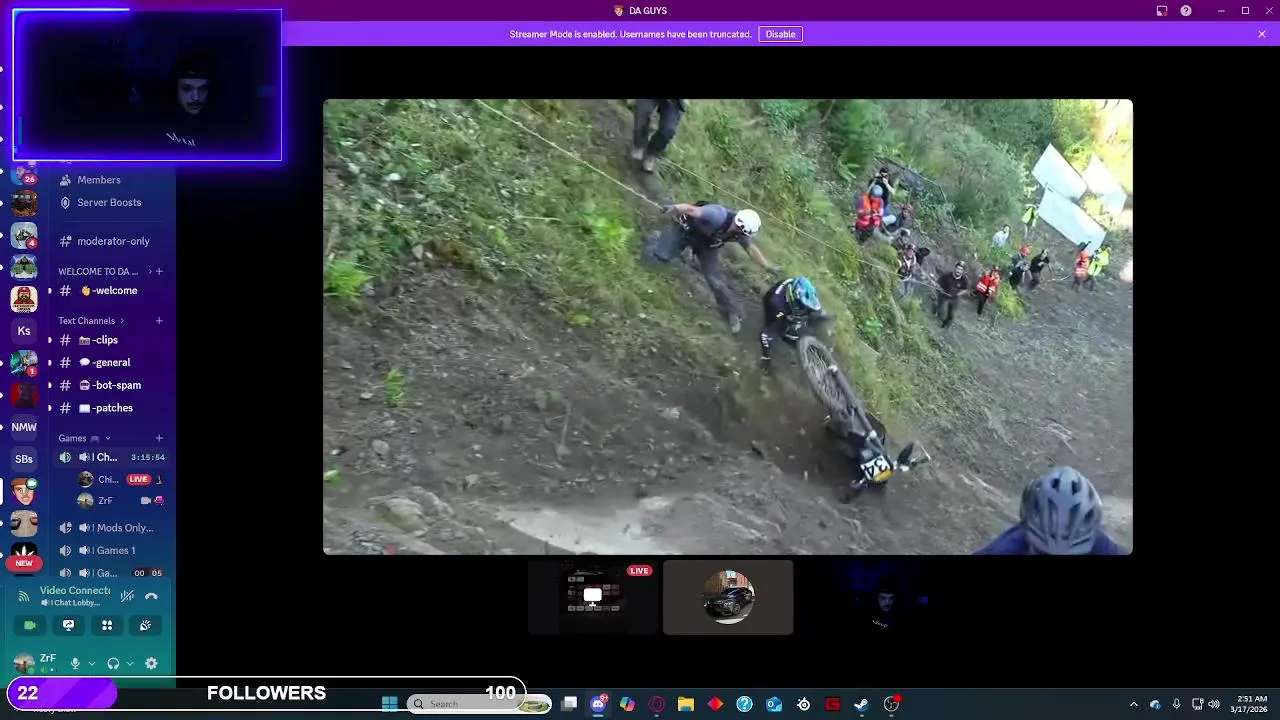Open the general text channel
Screen dimensions: 1280x720
point(112,363)
